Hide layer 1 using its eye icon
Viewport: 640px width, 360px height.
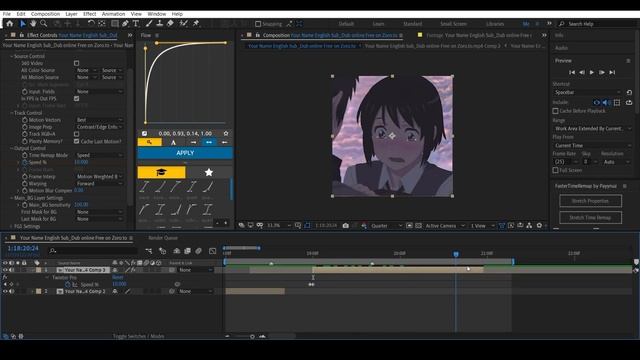click(5, 270)
